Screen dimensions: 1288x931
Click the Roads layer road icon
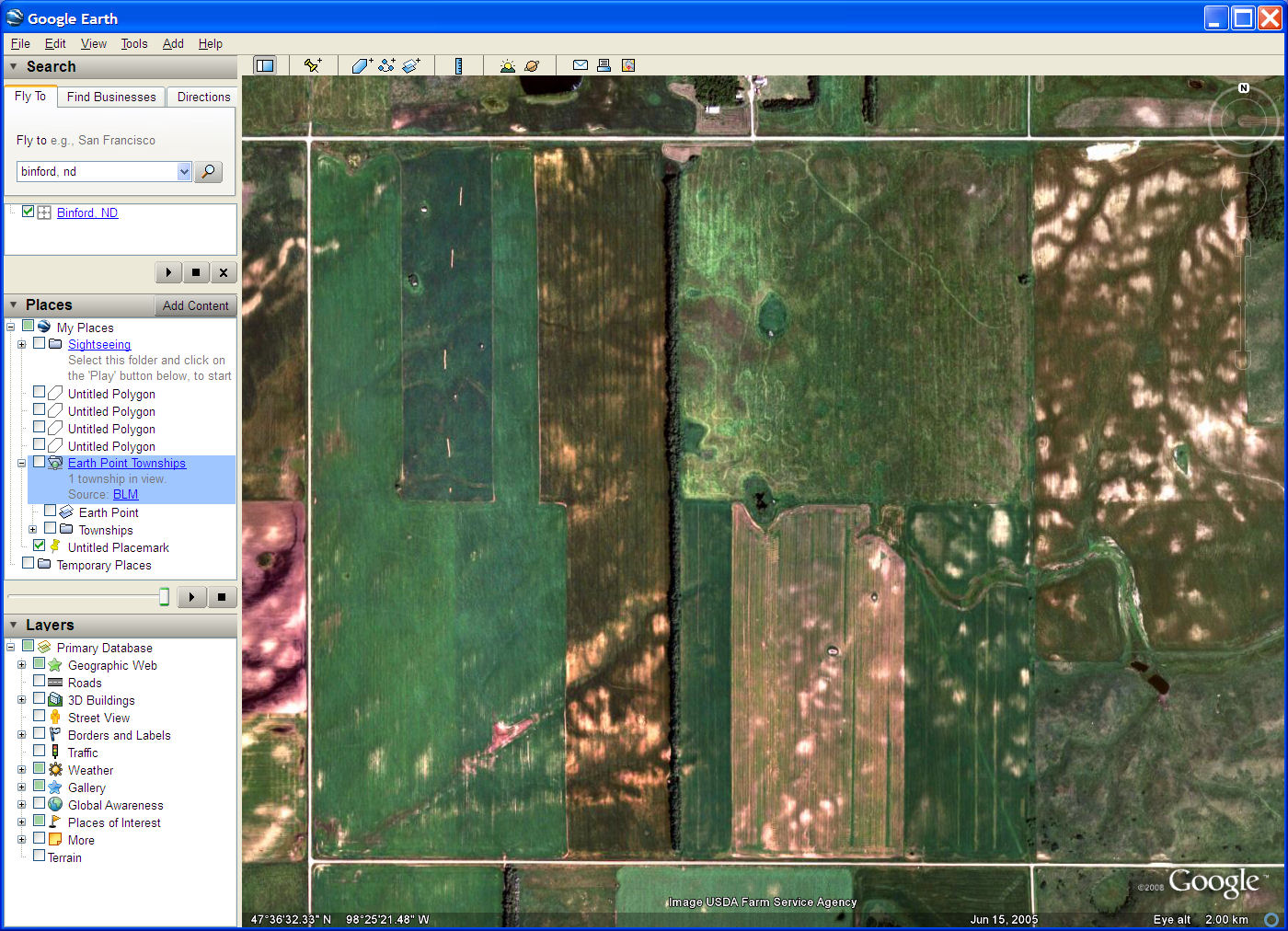click(55, 683)
